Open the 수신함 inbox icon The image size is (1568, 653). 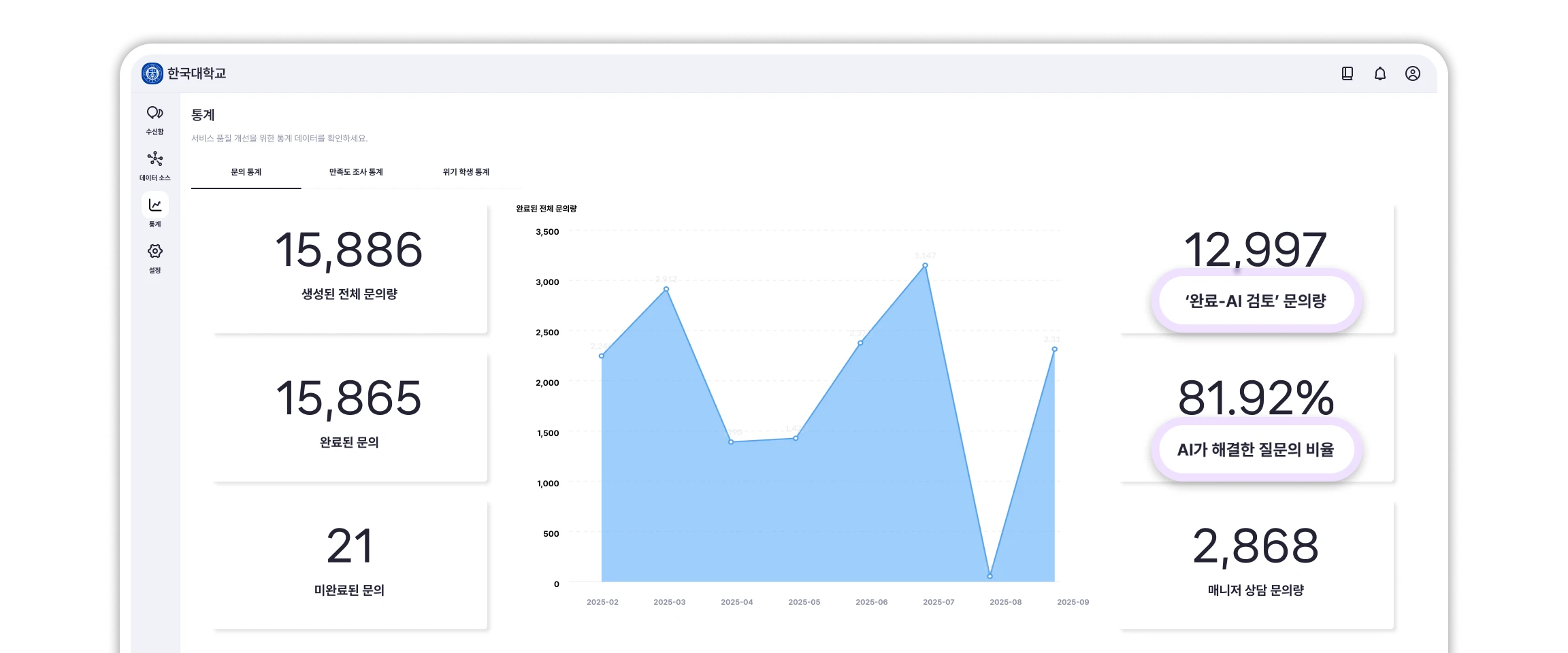tap(155, 113)
